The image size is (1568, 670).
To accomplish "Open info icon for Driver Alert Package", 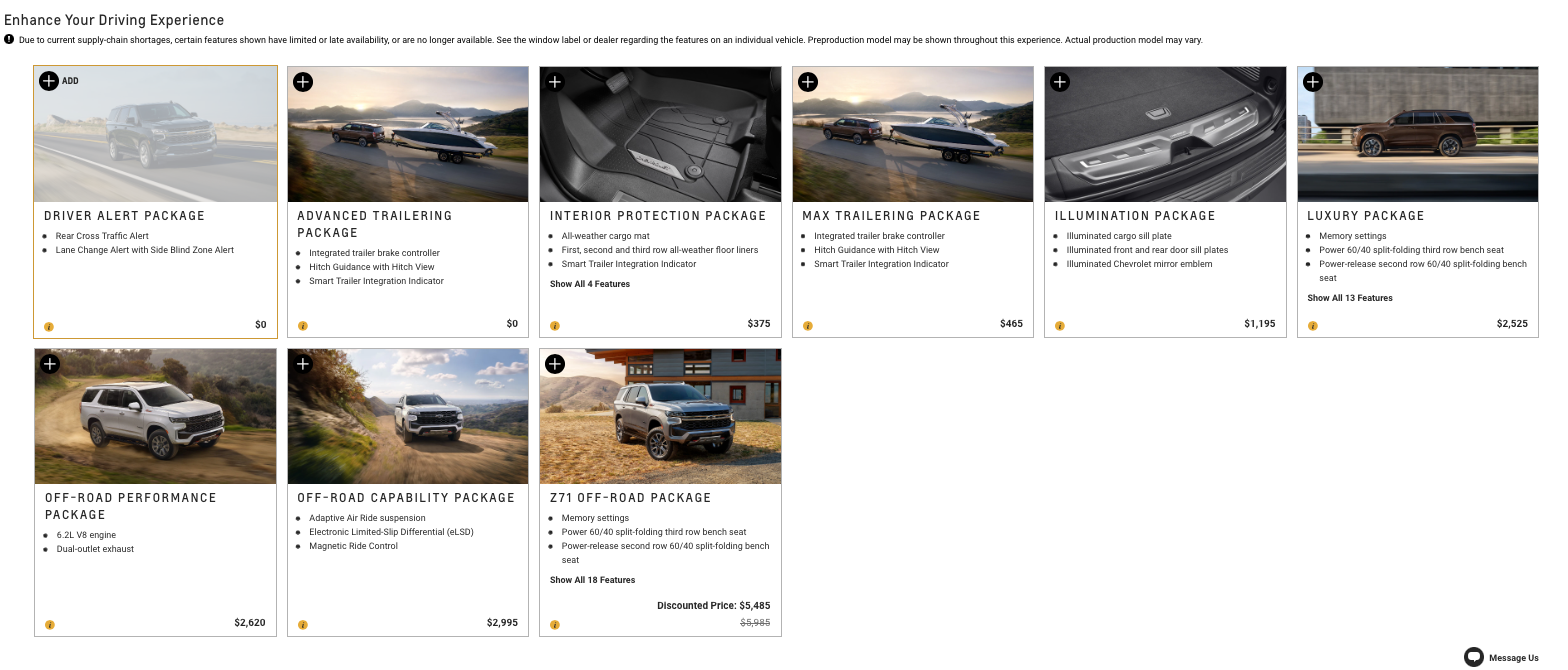I will pyautogui.click(x=50, y=326).
